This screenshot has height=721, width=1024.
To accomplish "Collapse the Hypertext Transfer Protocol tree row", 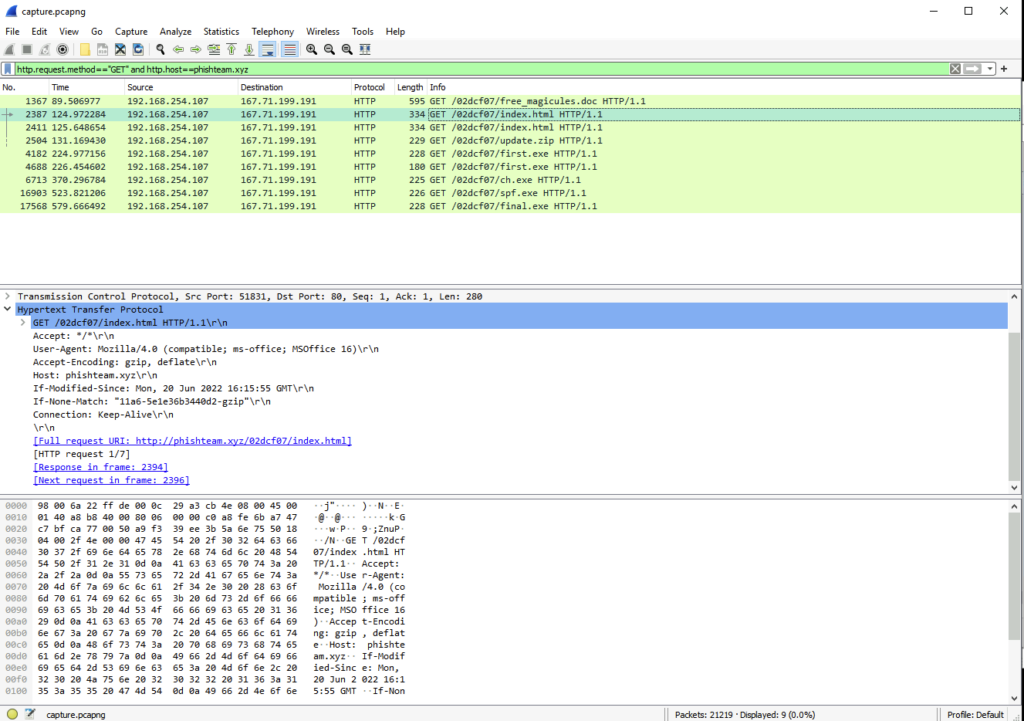I will [x=8, y=310].
